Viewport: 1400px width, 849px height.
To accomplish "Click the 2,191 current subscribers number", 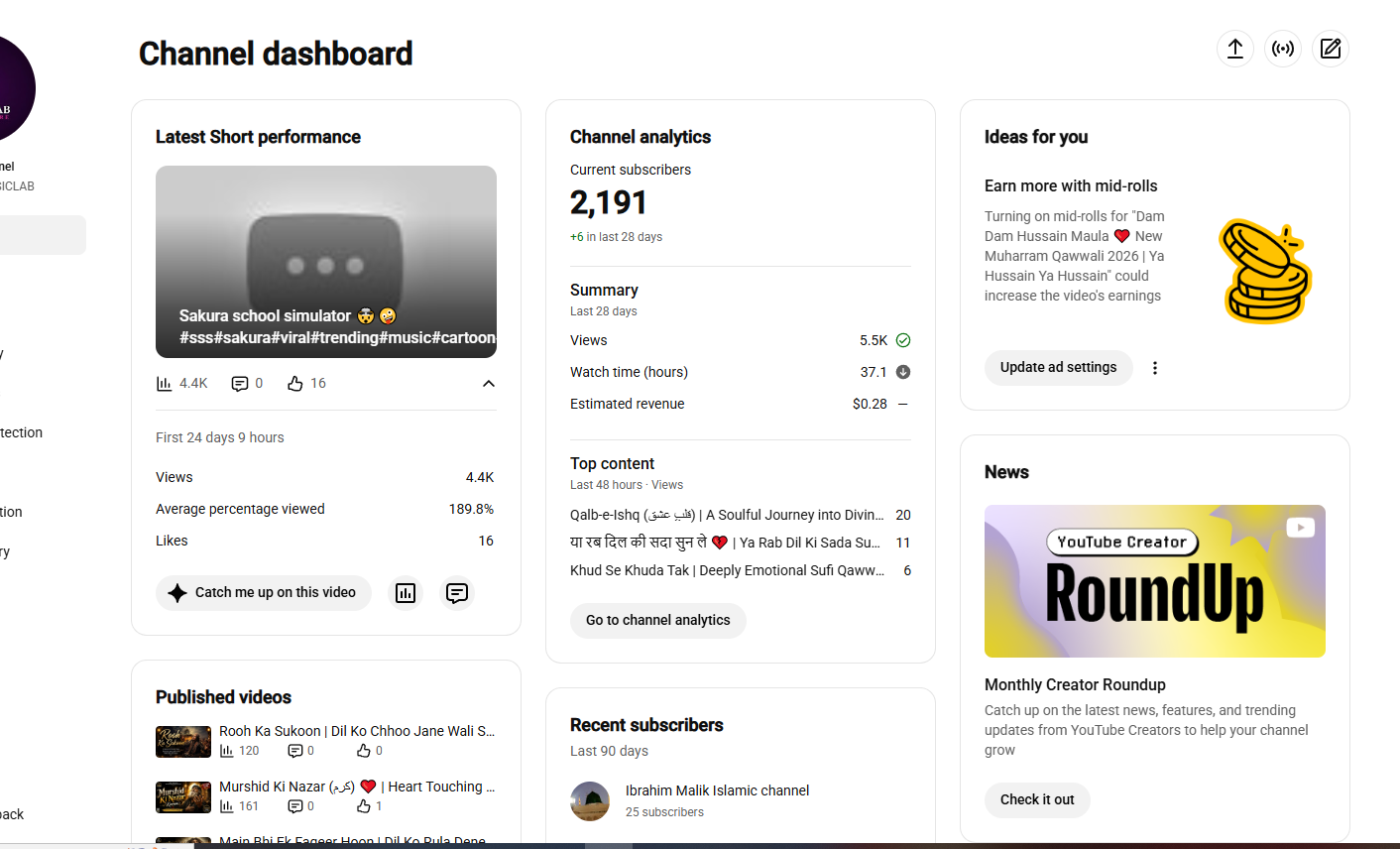I will 609,202.
